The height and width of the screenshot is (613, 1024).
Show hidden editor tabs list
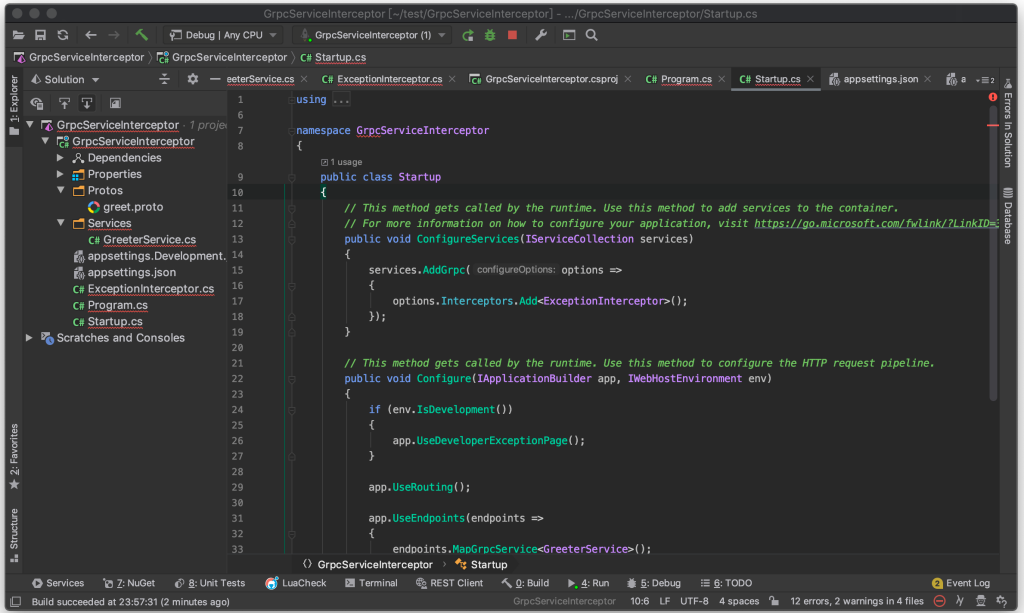(x=985, y=80)
